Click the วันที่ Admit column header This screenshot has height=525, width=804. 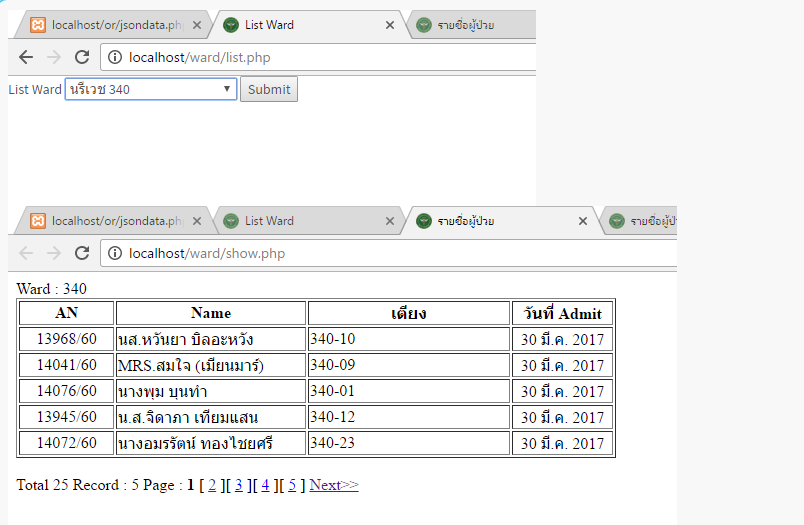562,313
